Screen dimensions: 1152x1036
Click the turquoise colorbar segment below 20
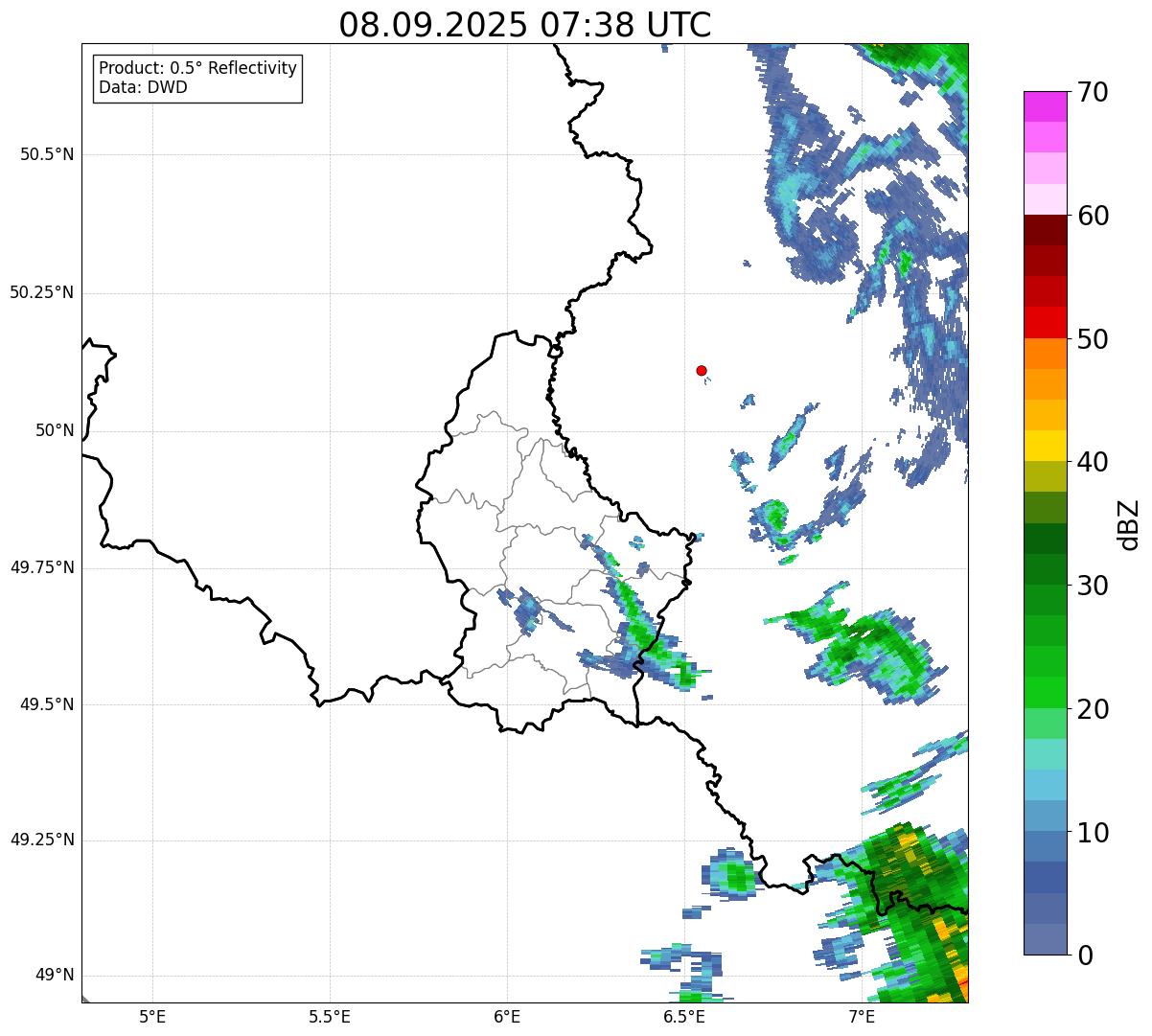(1045, 753)
